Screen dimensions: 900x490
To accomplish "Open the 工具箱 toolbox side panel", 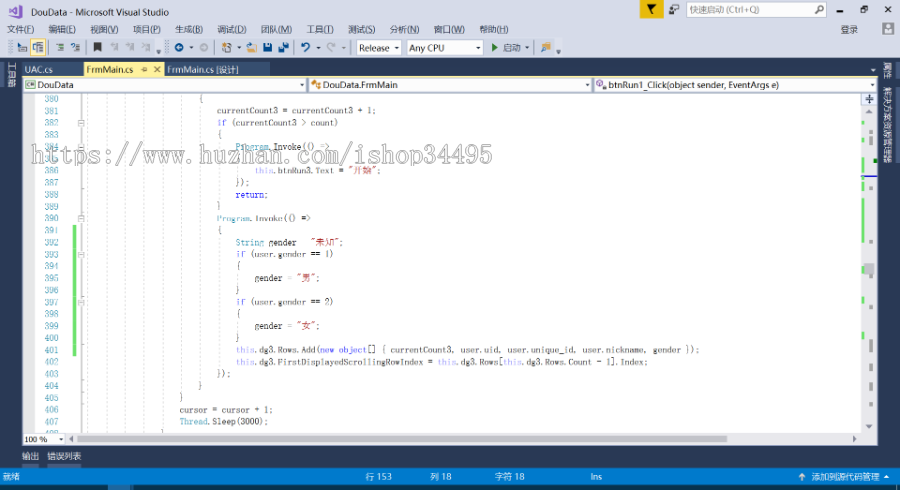I will tap(11, 75).
